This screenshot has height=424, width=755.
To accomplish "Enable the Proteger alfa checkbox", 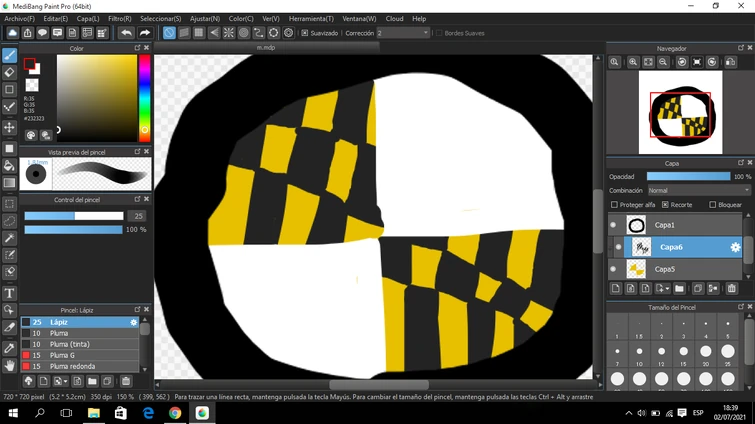I will pos(615,205).
